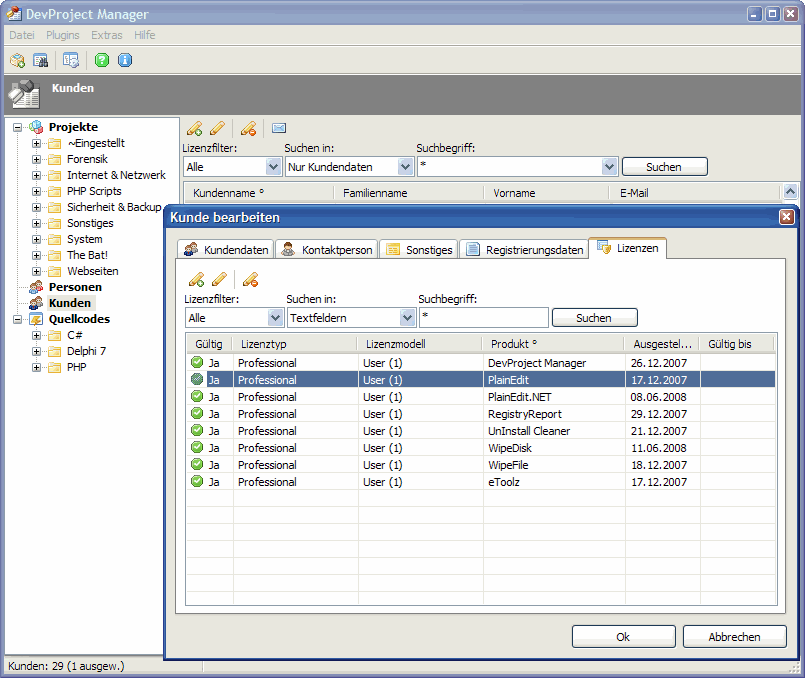Expand the ~Eingestellt folder
The height and width of the screenshot is (678, 805).
pos(36,143)
